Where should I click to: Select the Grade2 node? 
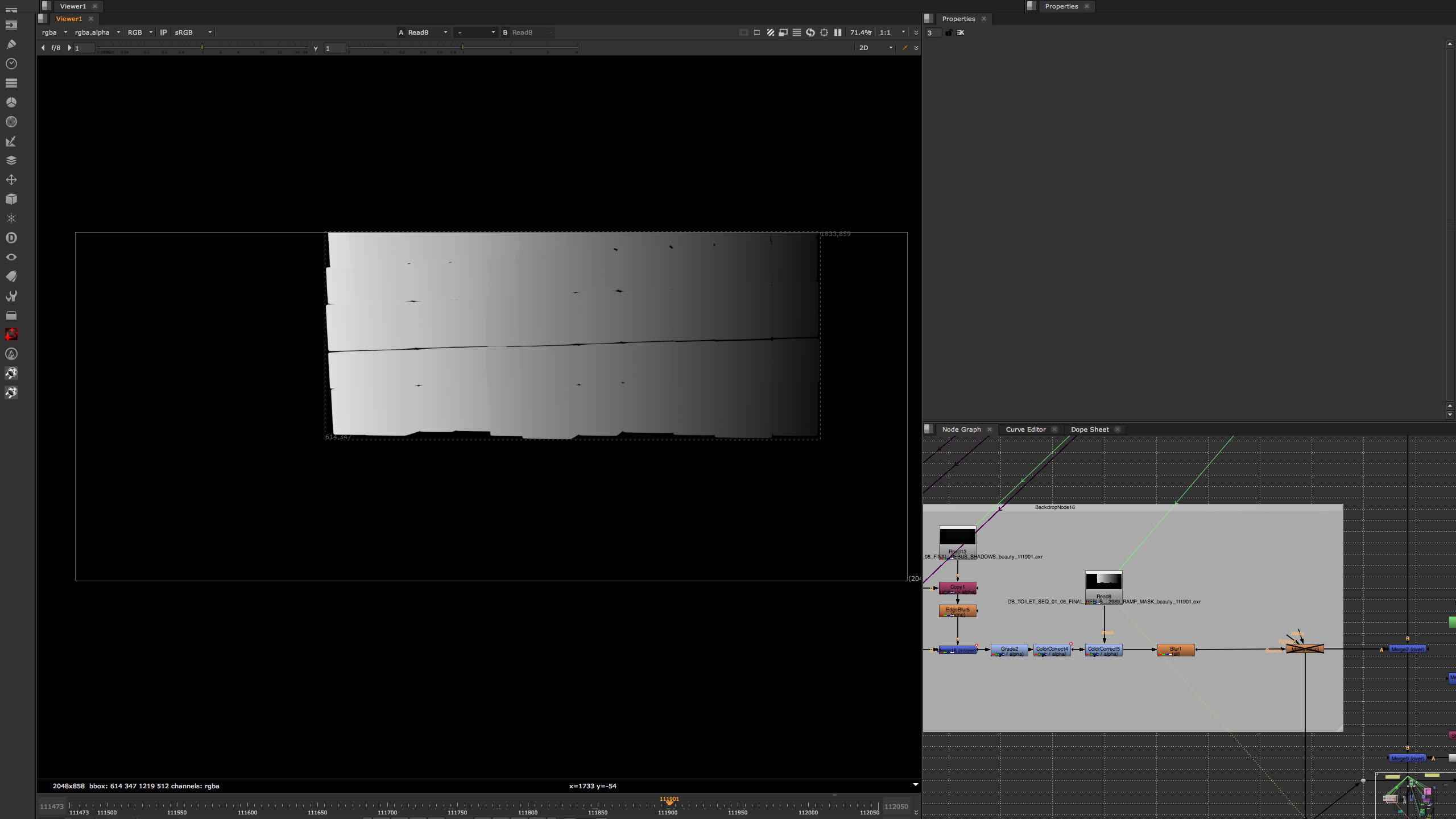[x=1009, y=650]
